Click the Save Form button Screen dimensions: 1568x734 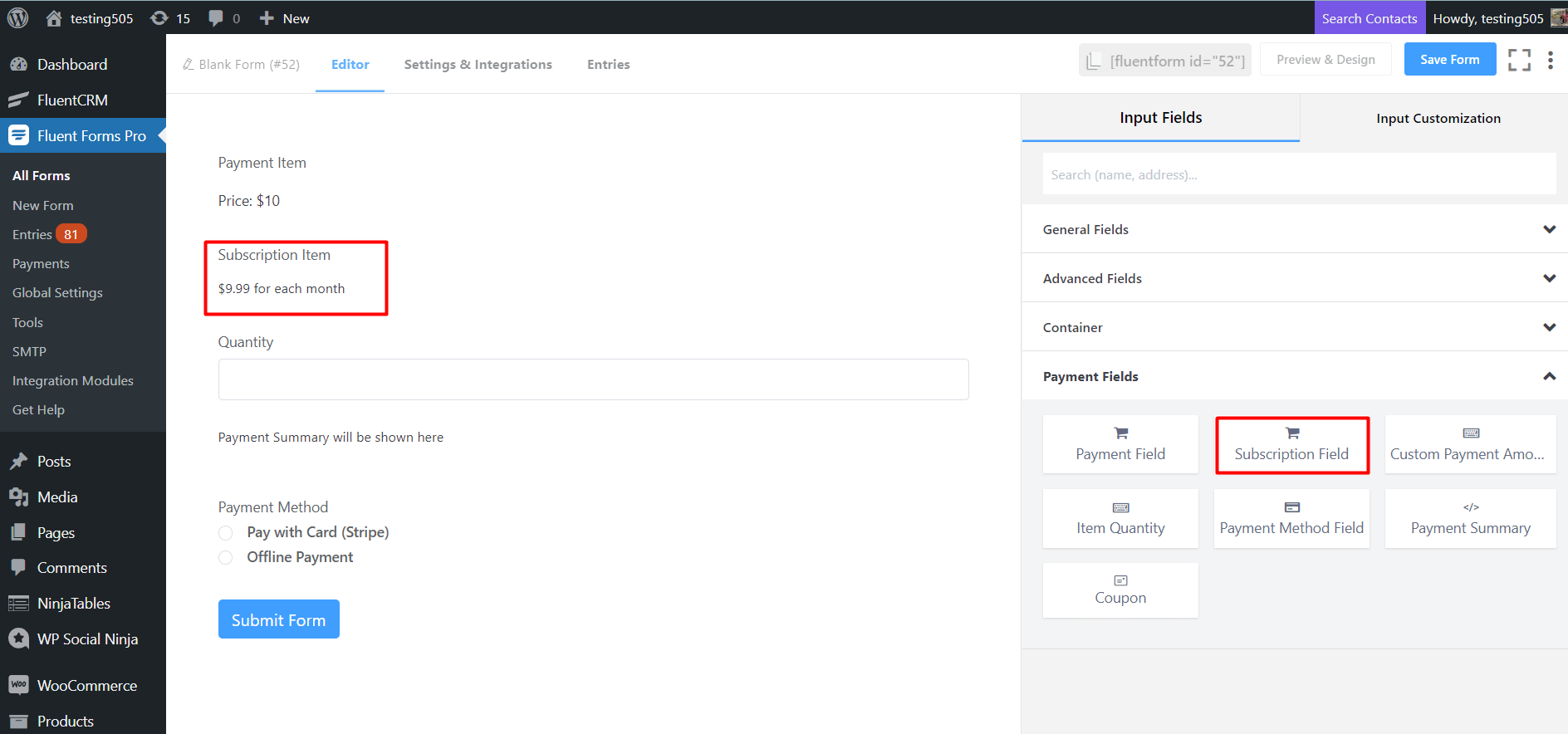[x=1449, y=60]
